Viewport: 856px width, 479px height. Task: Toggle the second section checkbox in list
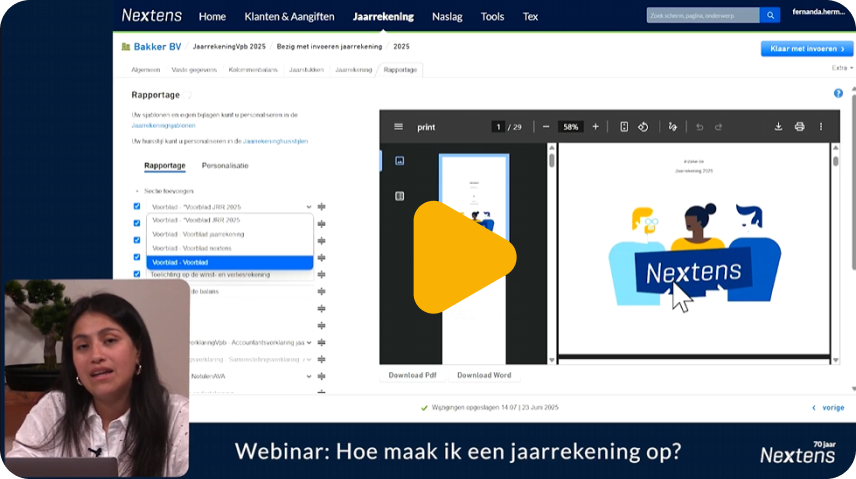click(x=137, y=223)
